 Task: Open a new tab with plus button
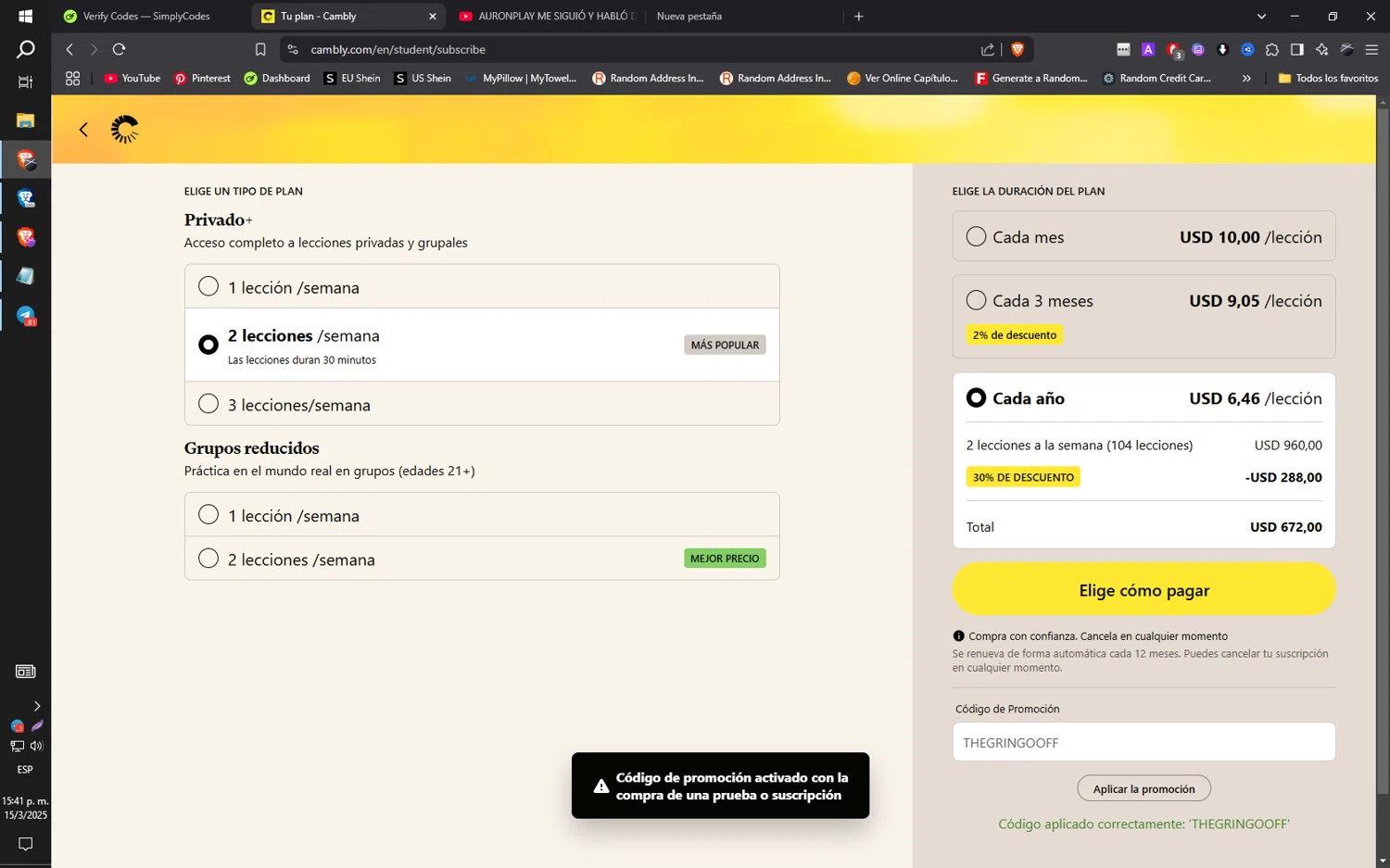(859, 16)
